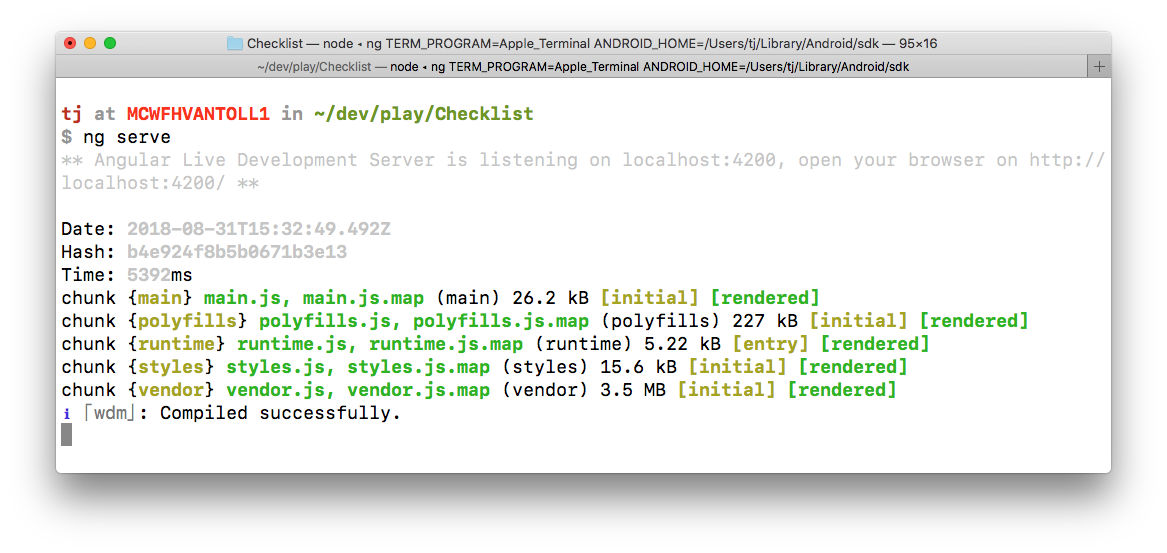This screenshot has width=1167, height=553.
Task: Click the gray terminal cursor block
Action: click(67, 434)
